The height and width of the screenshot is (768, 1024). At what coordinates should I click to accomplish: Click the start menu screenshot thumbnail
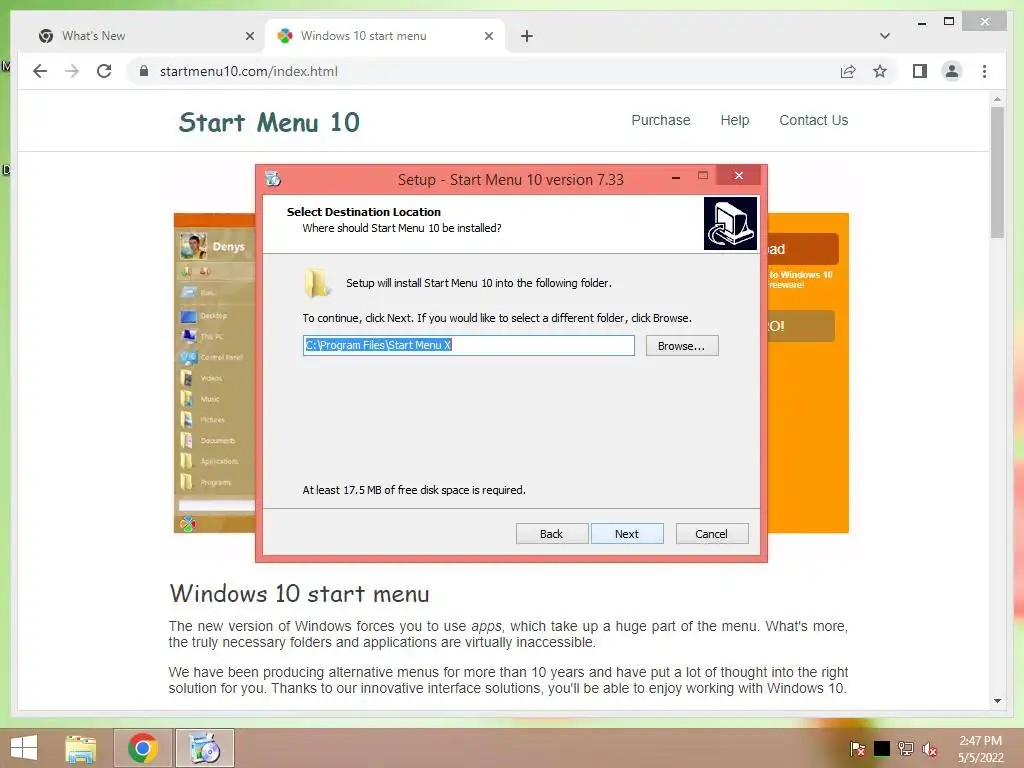[214, 373]
